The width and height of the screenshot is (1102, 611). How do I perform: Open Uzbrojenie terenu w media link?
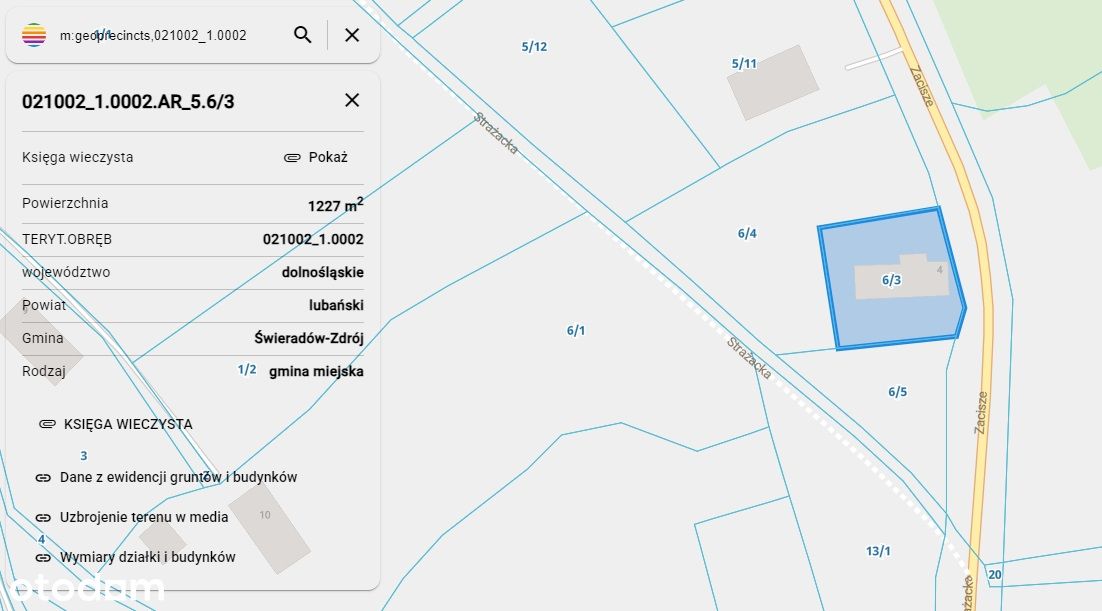tap(144, 517)
